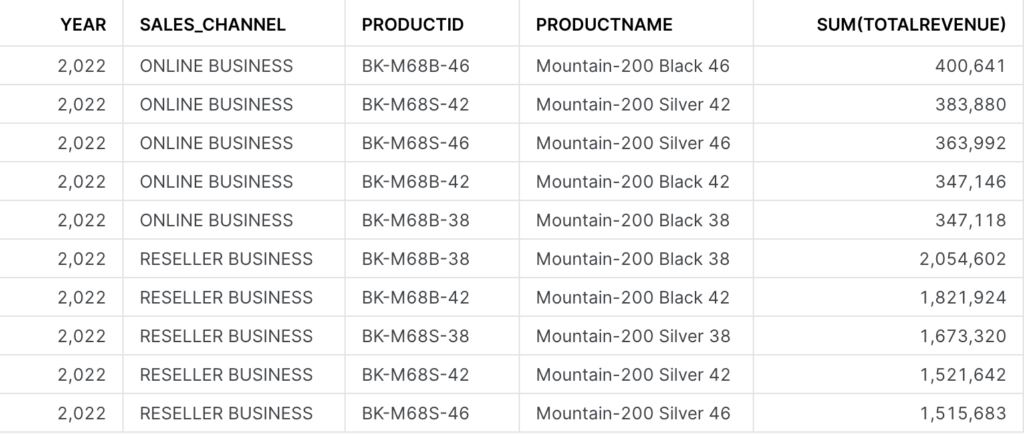1024x434 pixels.
Task: Select the revenue cell 347,146
Action: [889, 181]
